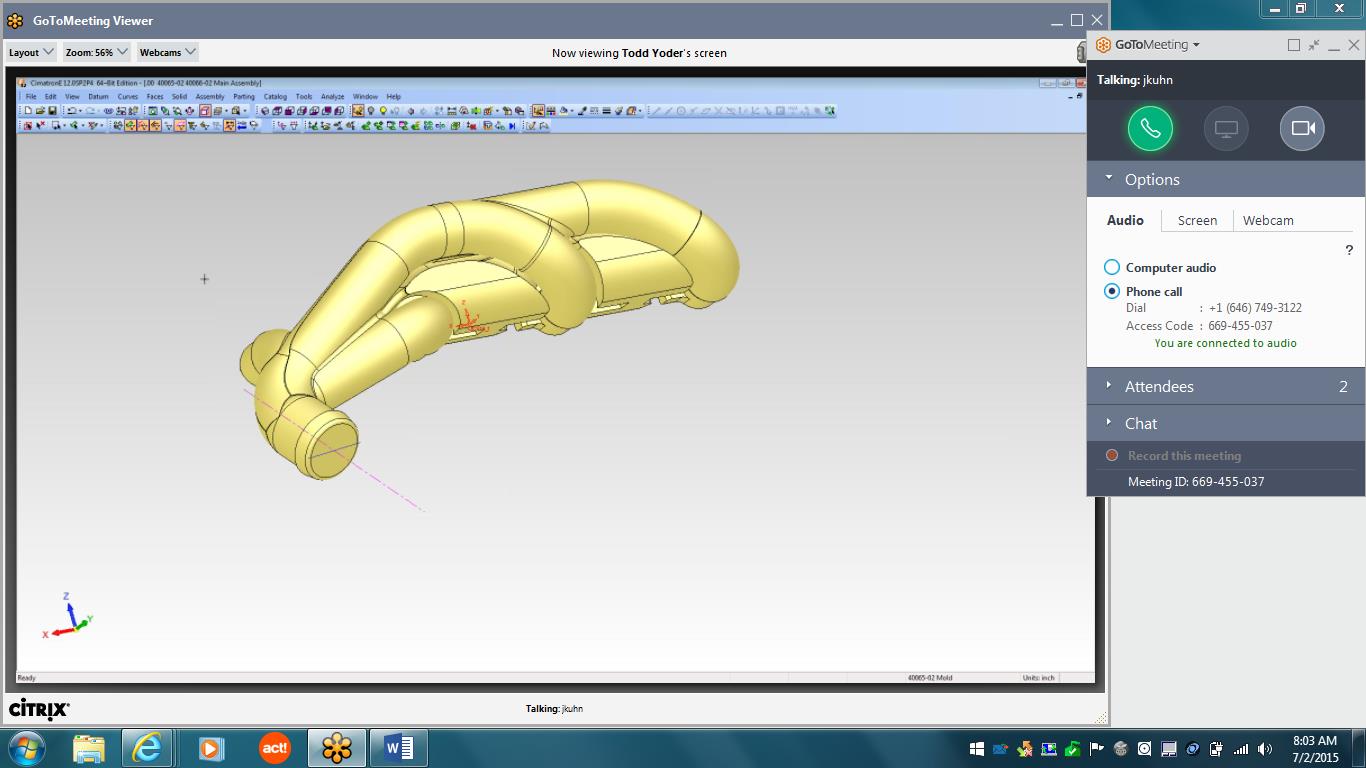
Task: Switch to the Webcam tab
Action: (1268, 220)
